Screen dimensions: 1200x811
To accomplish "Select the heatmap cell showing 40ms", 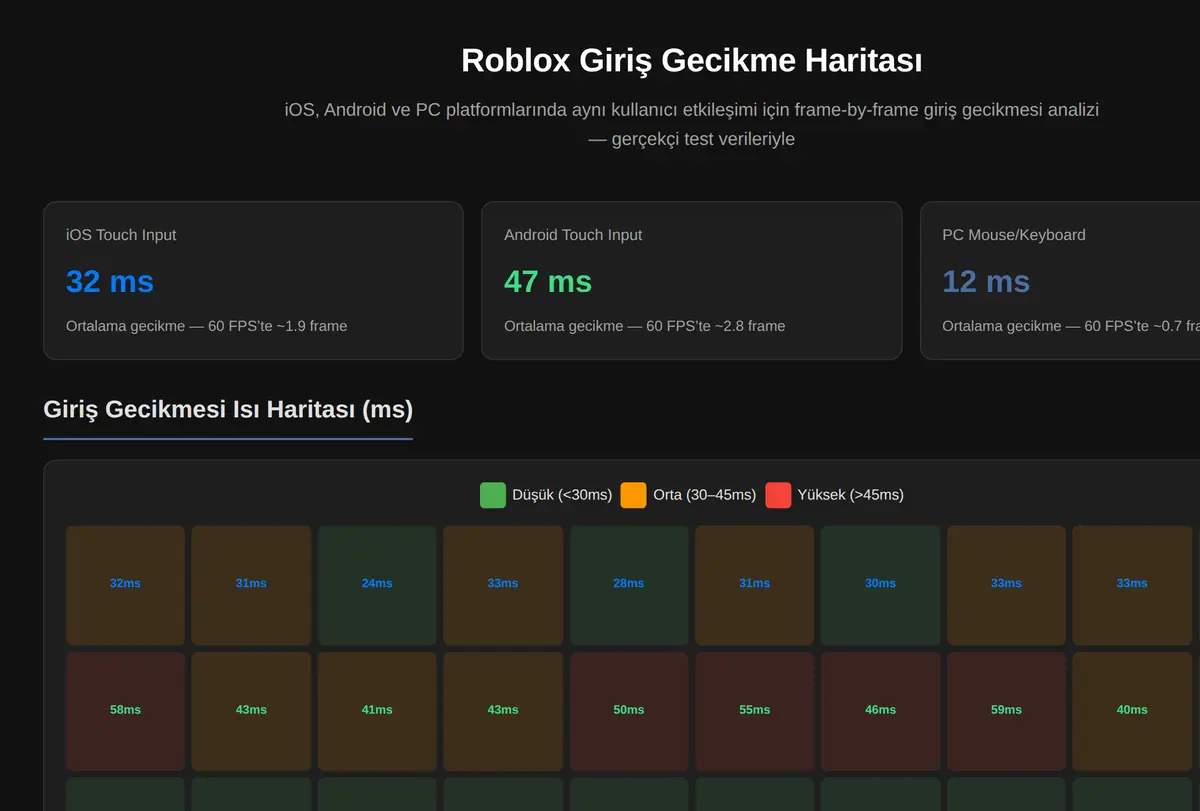I will [x=1132, y=712].
